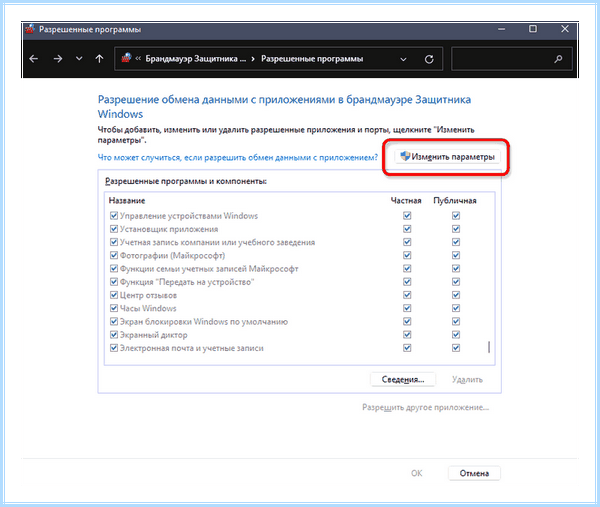The image size is (600, 507).
Task: Select Разрешенные программы breadcrumb
Action: (x=312, y=59)
